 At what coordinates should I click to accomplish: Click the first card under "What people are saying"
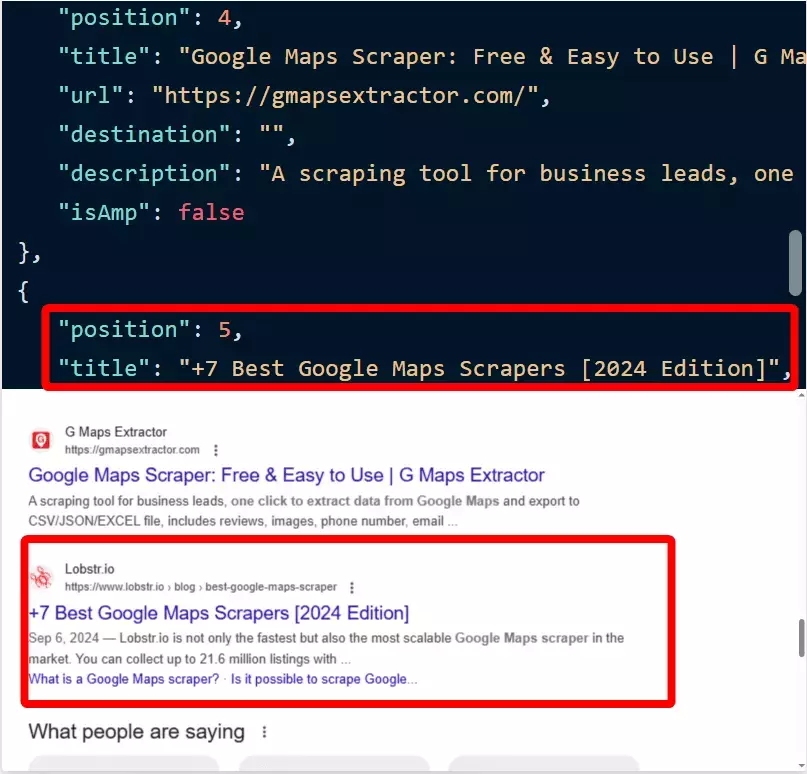pos(124,768)
